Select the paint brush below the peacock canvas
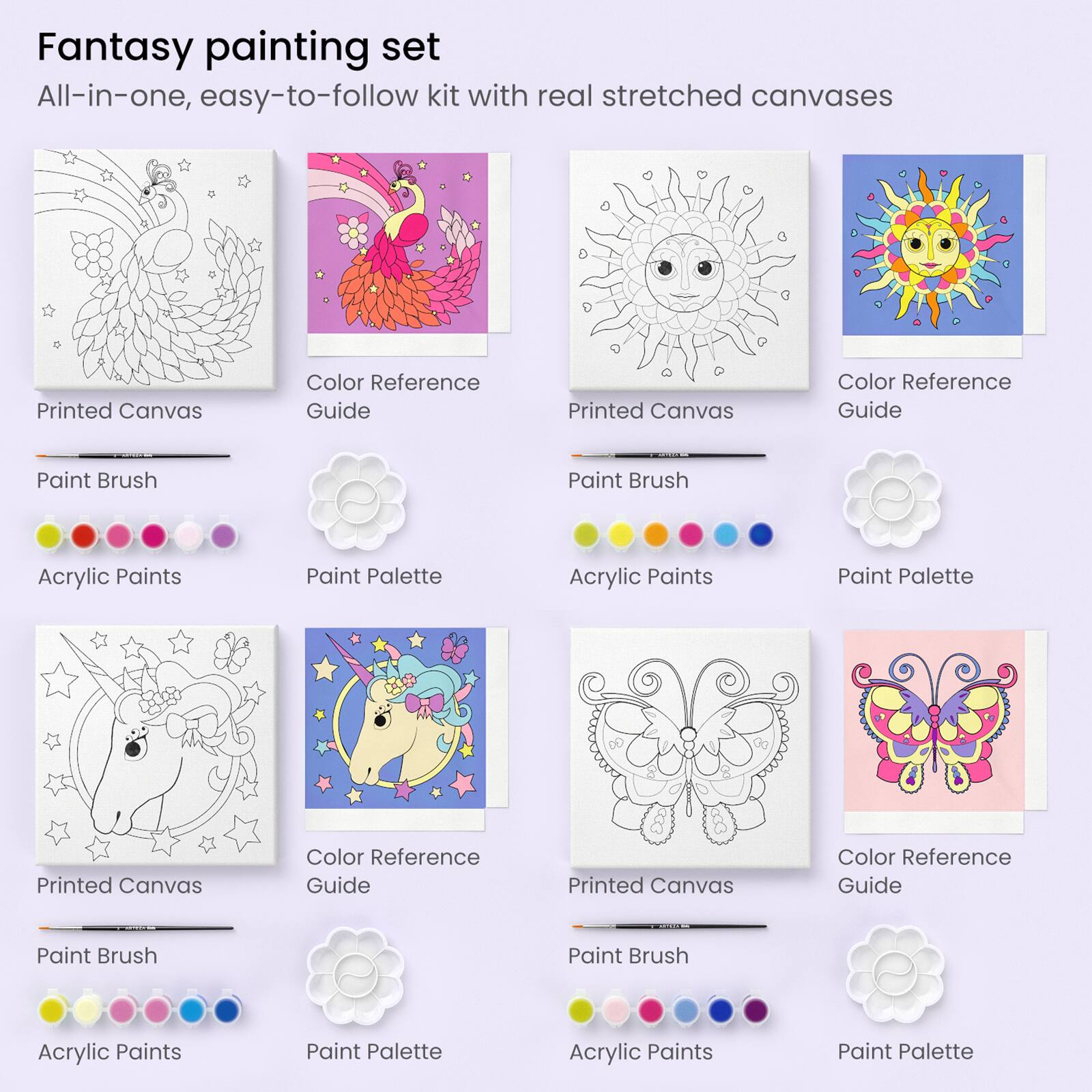 pos(133,455)
